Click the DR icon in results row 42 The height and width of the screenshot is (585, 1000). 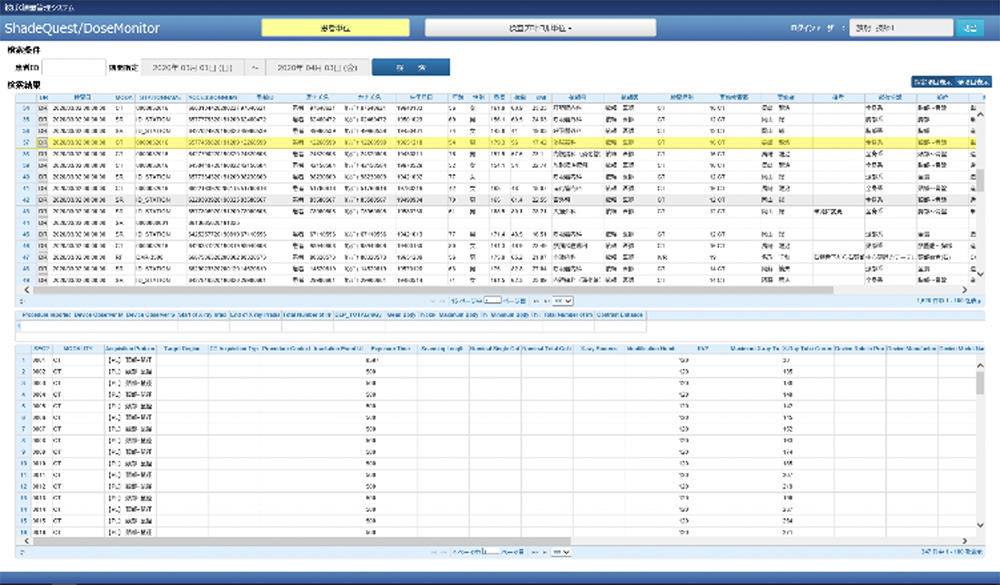pos(43,200)
